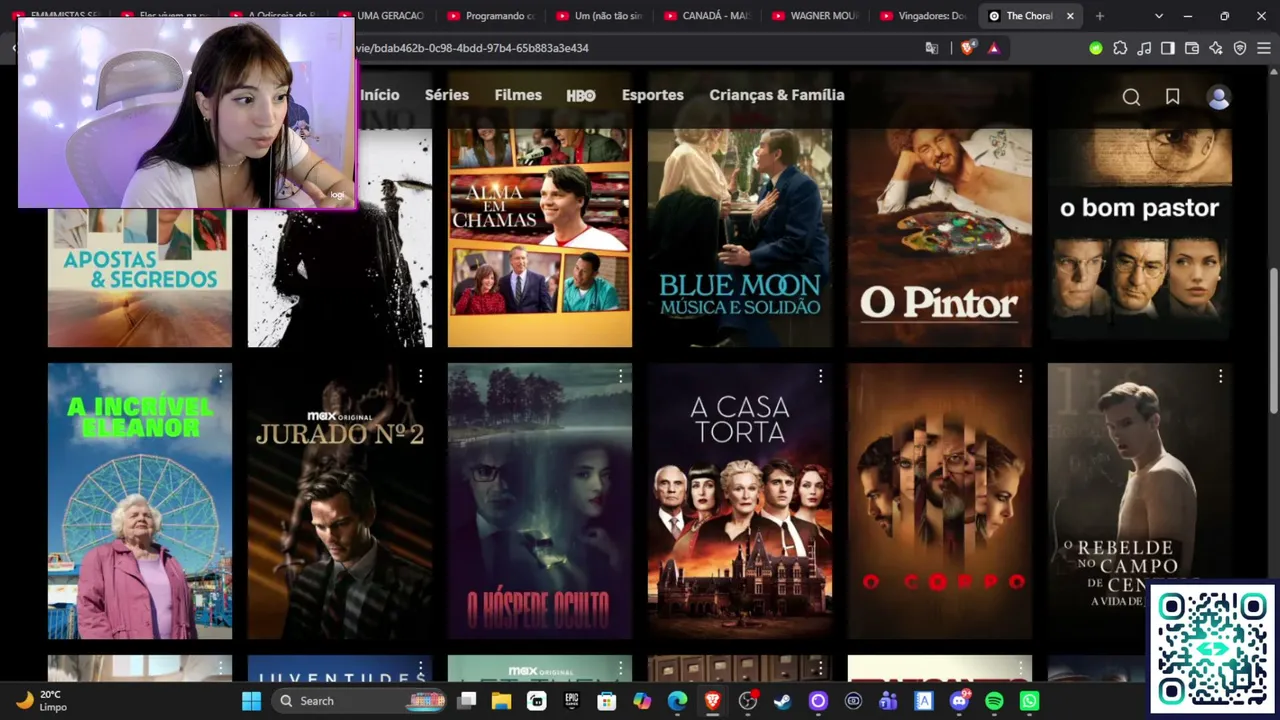Viewport: 1280px width, 720px height.
Task: Open the bookmark watchlist icon in the header
Action: (1173, 97)
